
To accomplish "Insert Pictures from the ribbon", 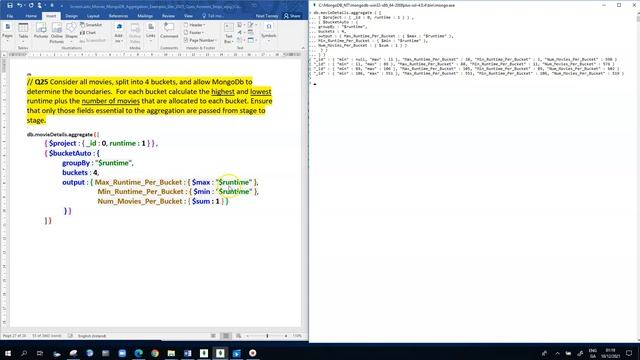I will [41, 32].
